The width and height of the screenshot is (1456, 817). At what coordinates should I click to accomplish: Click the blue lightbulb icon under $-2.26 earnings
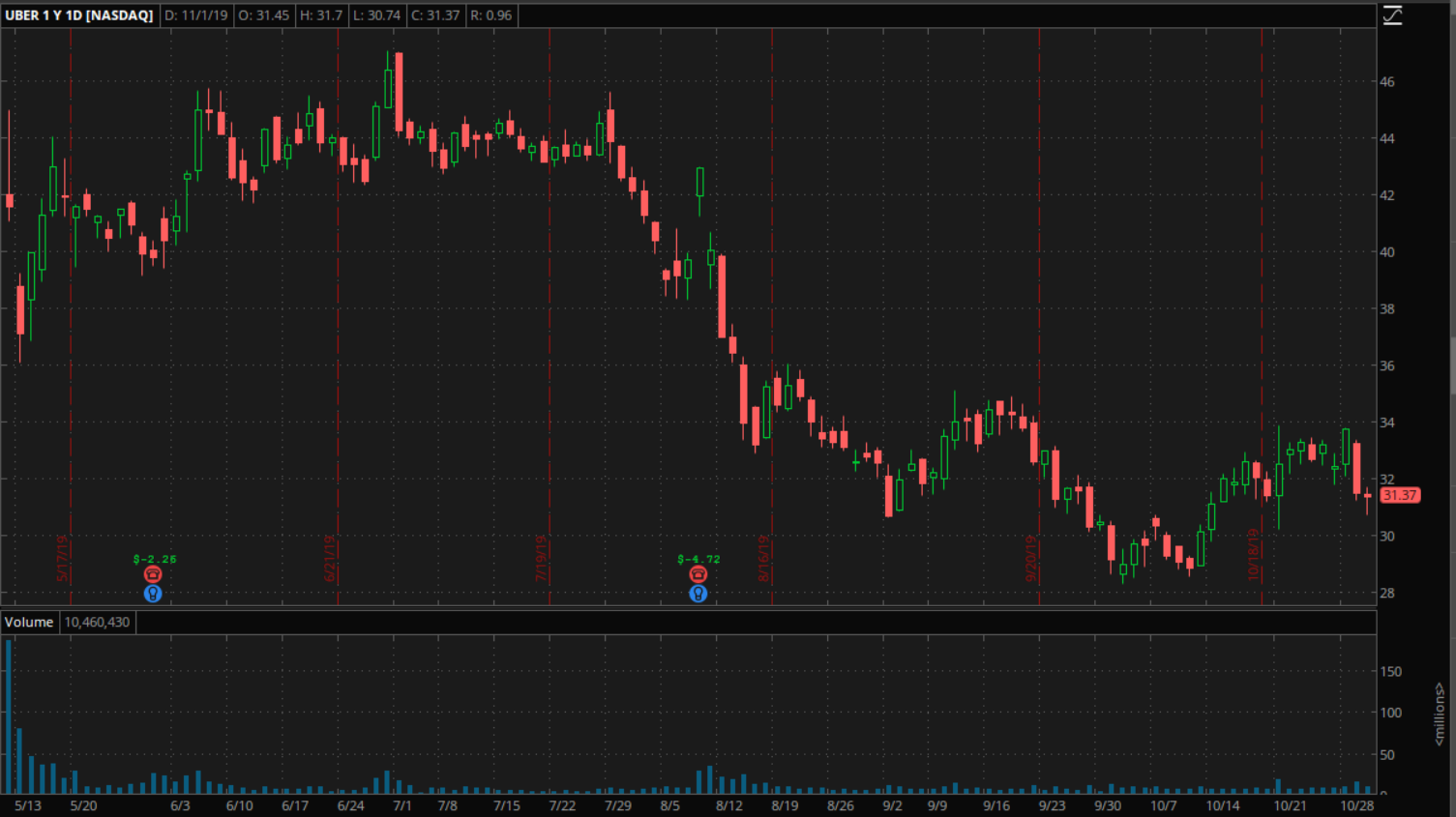click(x=153, y=594)
